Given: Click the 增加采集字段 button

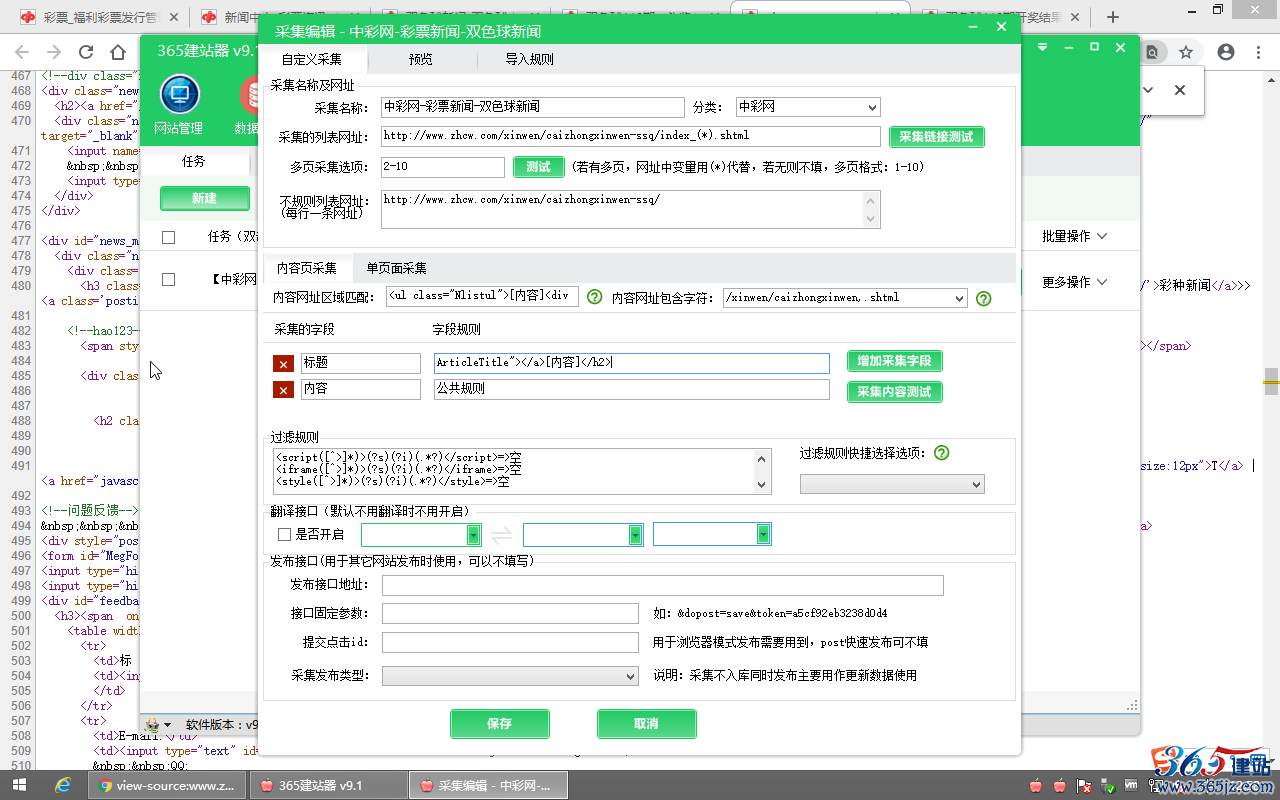Looking at the screenshot, I should pos(894,361).
